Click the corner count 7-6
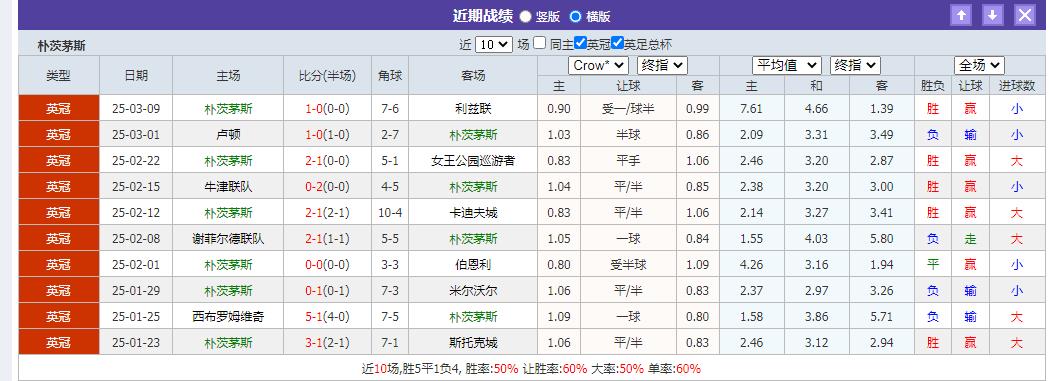1049x381 pixels. tap(390, 108)
